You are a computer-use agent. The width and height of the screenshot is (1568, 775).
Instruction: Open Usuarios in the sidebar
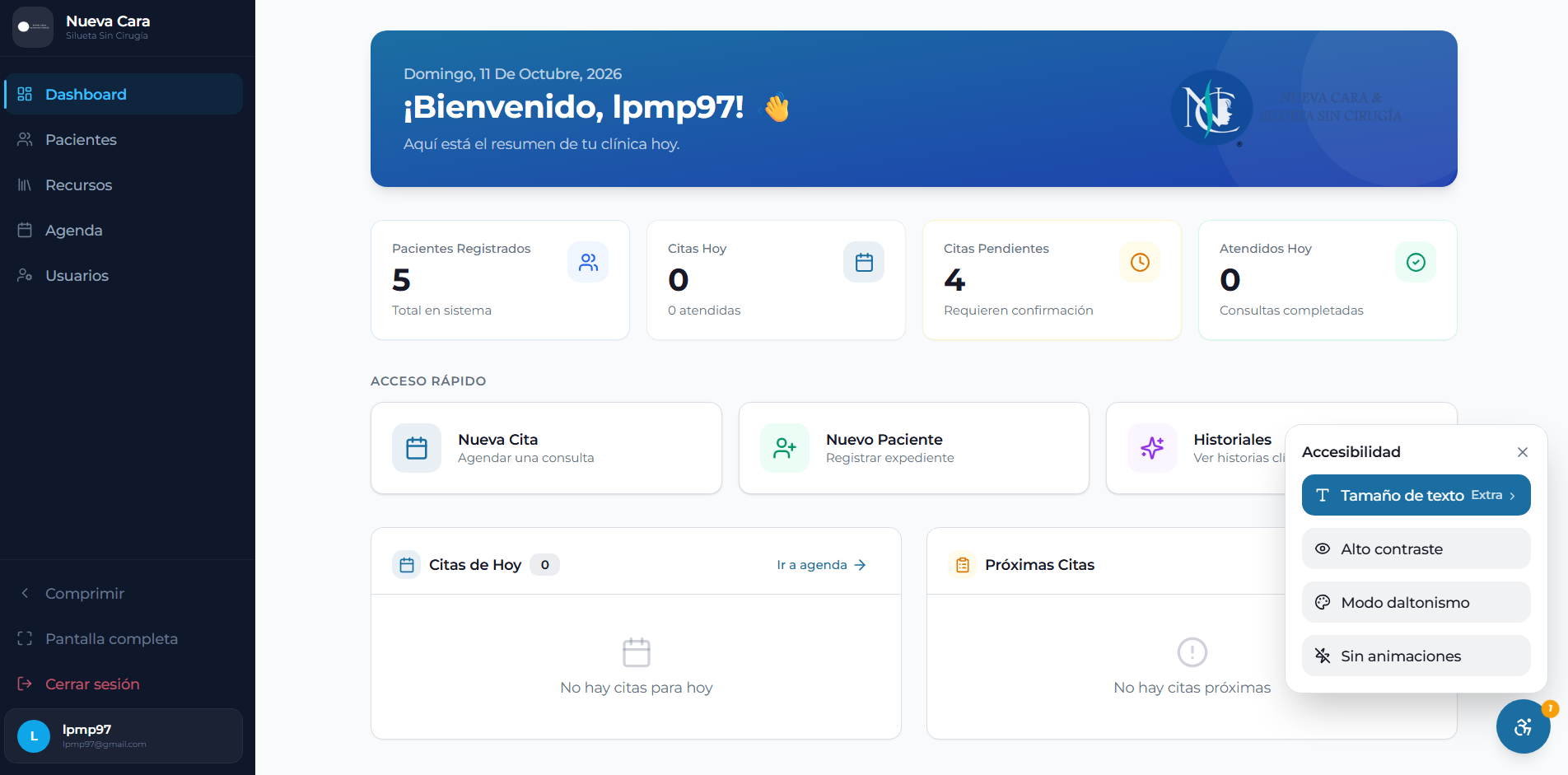(124, 275)
